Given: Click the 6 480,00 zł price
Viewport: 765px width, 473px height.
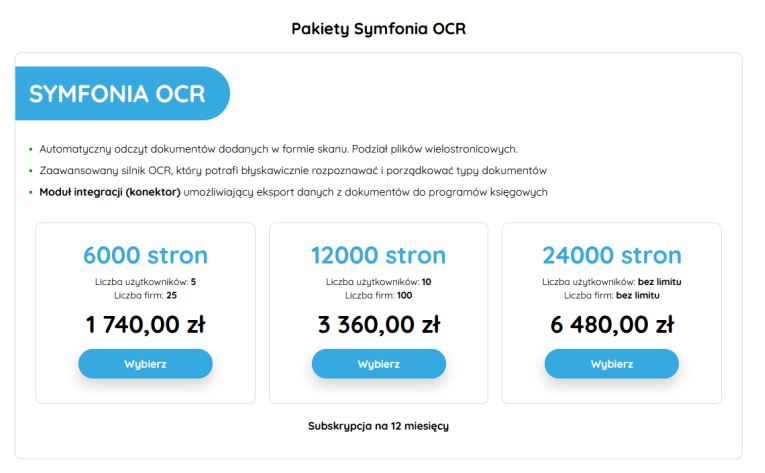Looking at the screenshot, I should [x=612, y=325].
